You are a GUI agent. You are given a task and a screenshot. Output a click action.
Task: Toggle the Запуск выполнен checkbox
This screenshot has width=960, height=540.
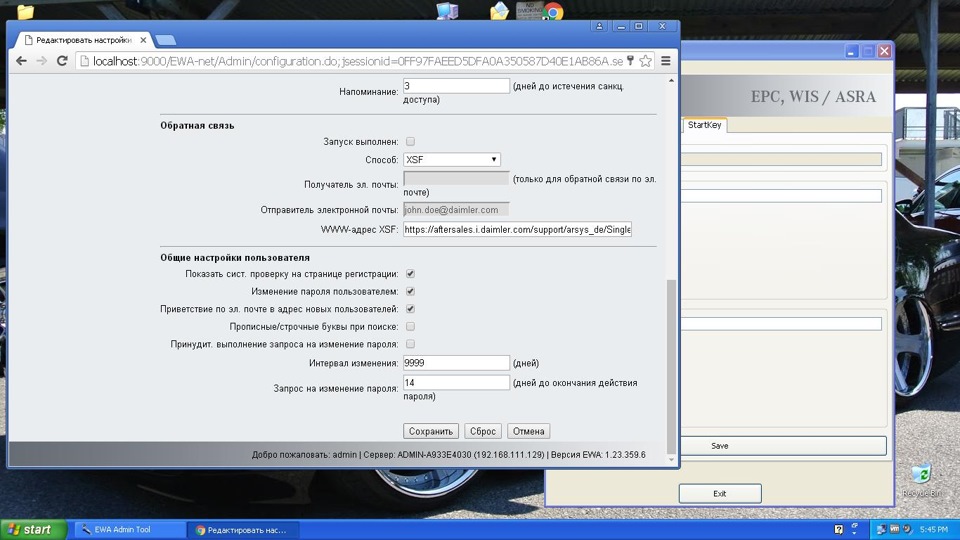click(x=410, y=141)
